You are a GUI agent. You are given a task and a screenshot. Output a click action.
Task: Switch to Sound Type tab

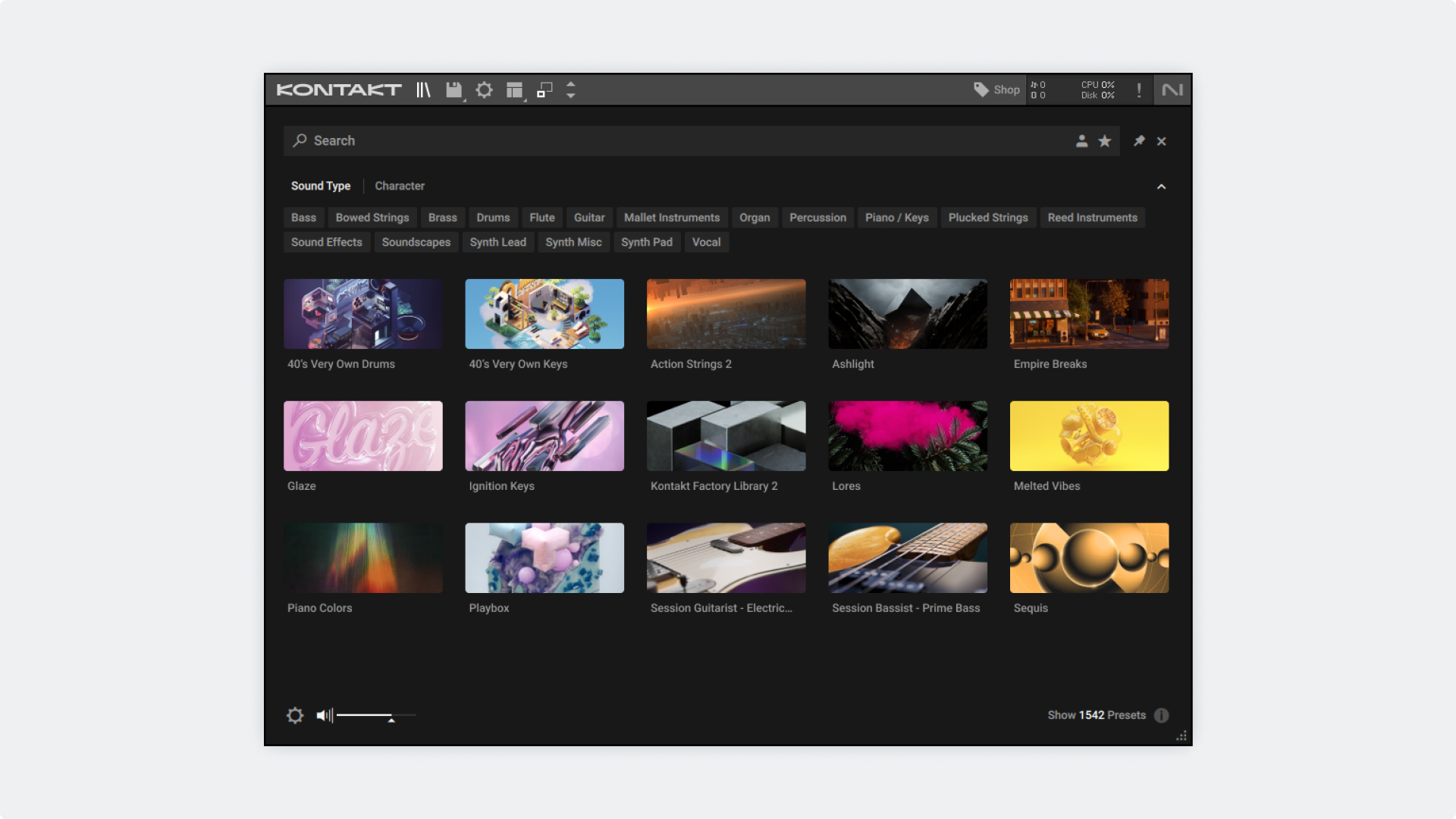click(x=321, y=186)
